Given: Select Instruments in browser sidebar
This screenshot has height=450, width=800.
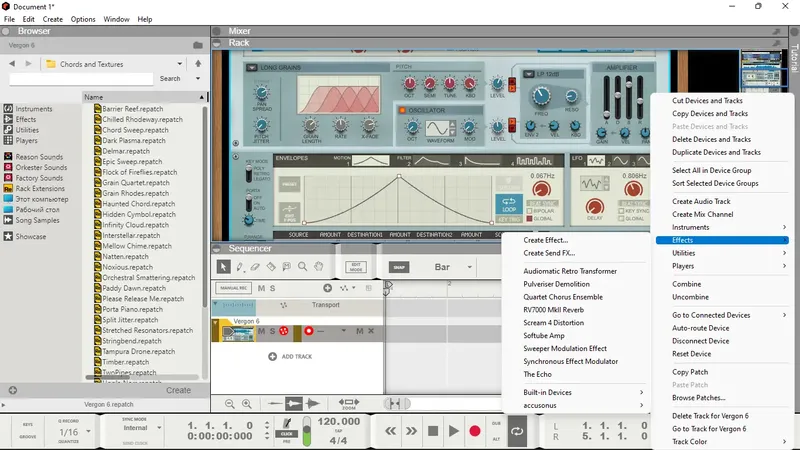Looking at the screenshot, I should point(34,109).
